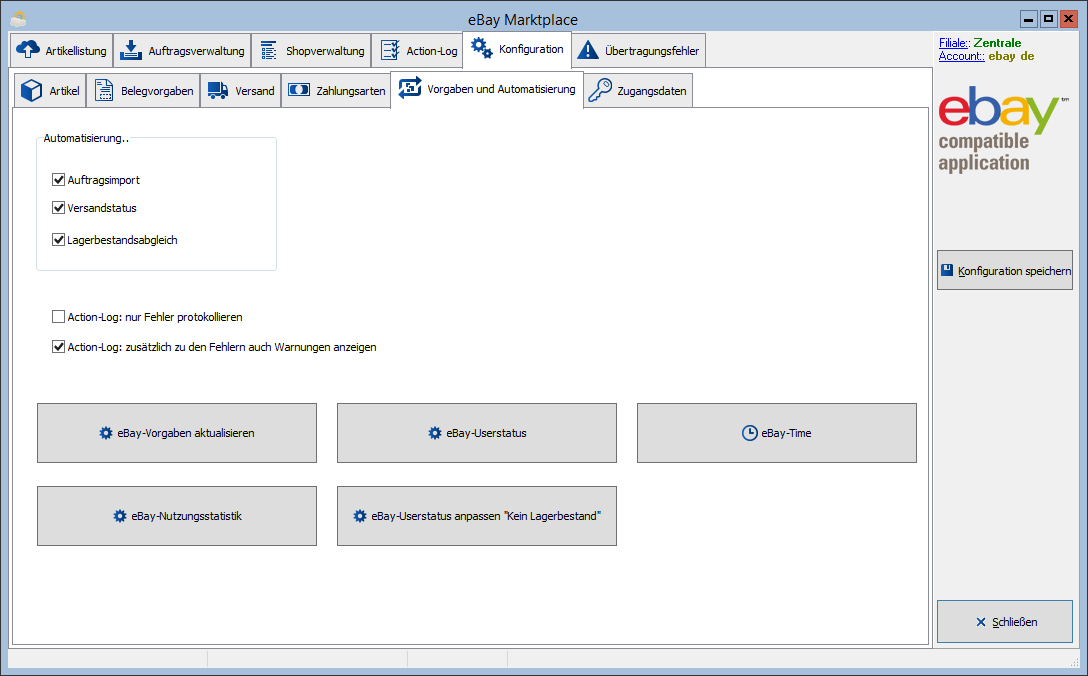1088x676 pixels.
Task: Click the Auftragsverwaltung download tray icon
Action: 130,50
